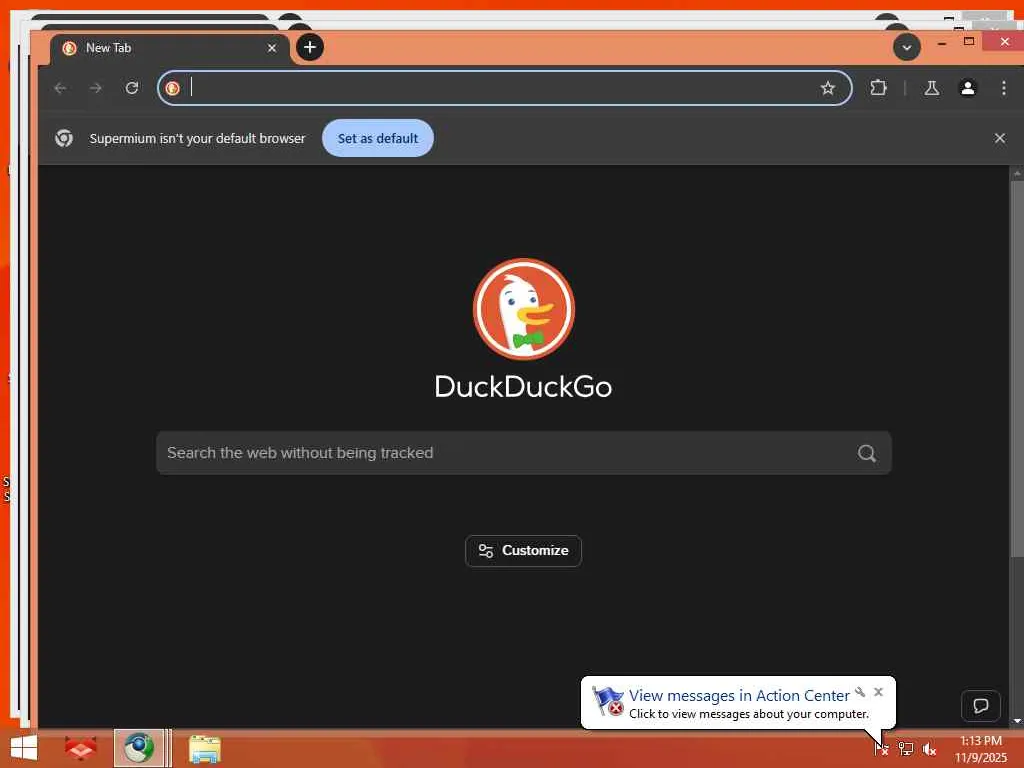Screen dimensions: 1024x768
Task: Dismiss the default browser infobar
Action: coord(1000,138)
